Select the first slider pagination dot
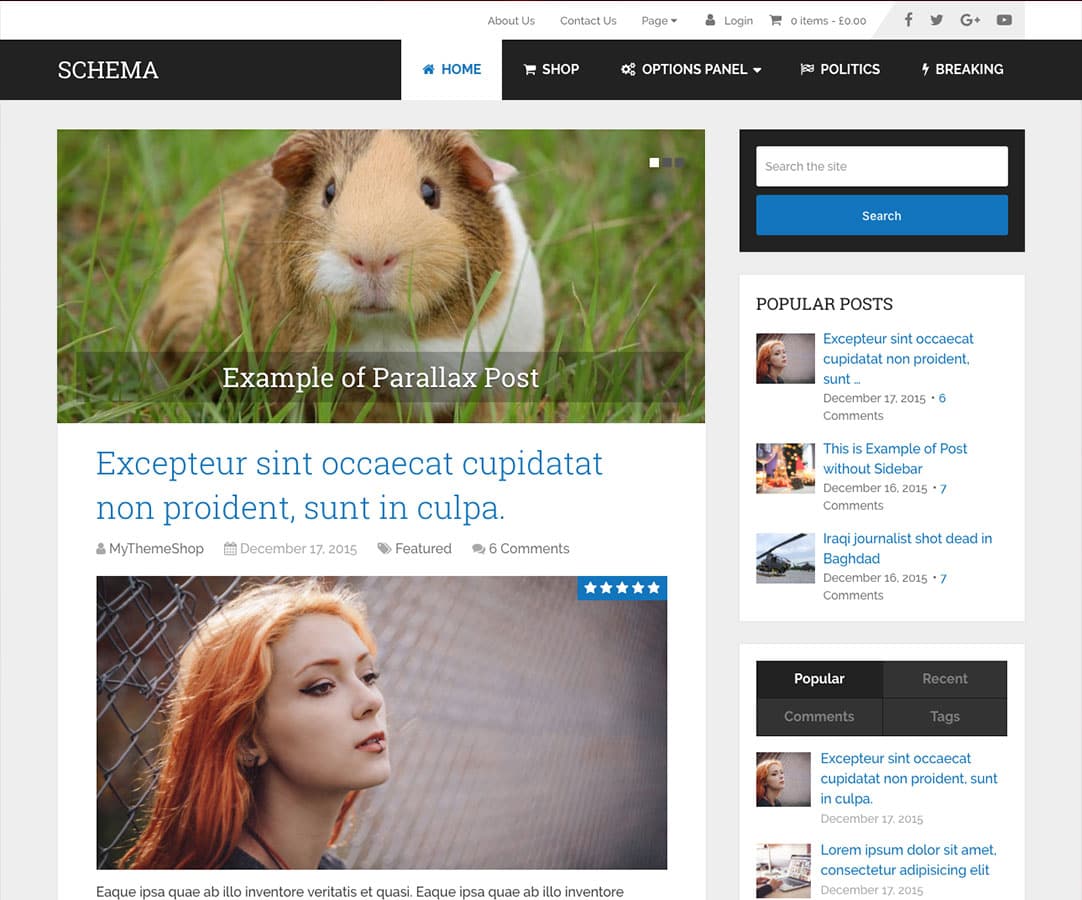 tap(654, 162)
